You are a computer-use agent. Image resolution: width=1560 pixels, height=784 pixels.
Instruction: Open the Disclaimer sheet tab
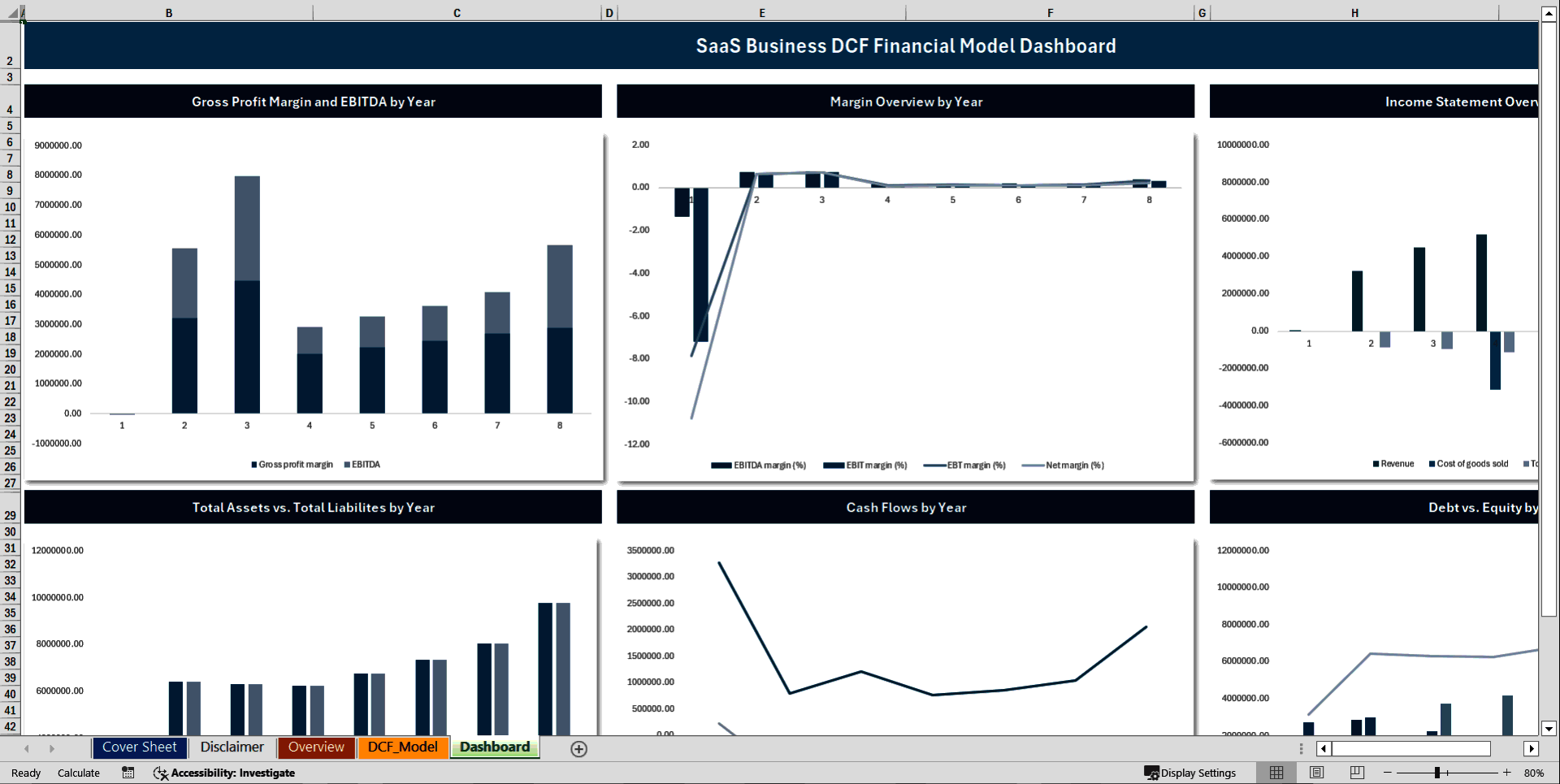[232, 747]
